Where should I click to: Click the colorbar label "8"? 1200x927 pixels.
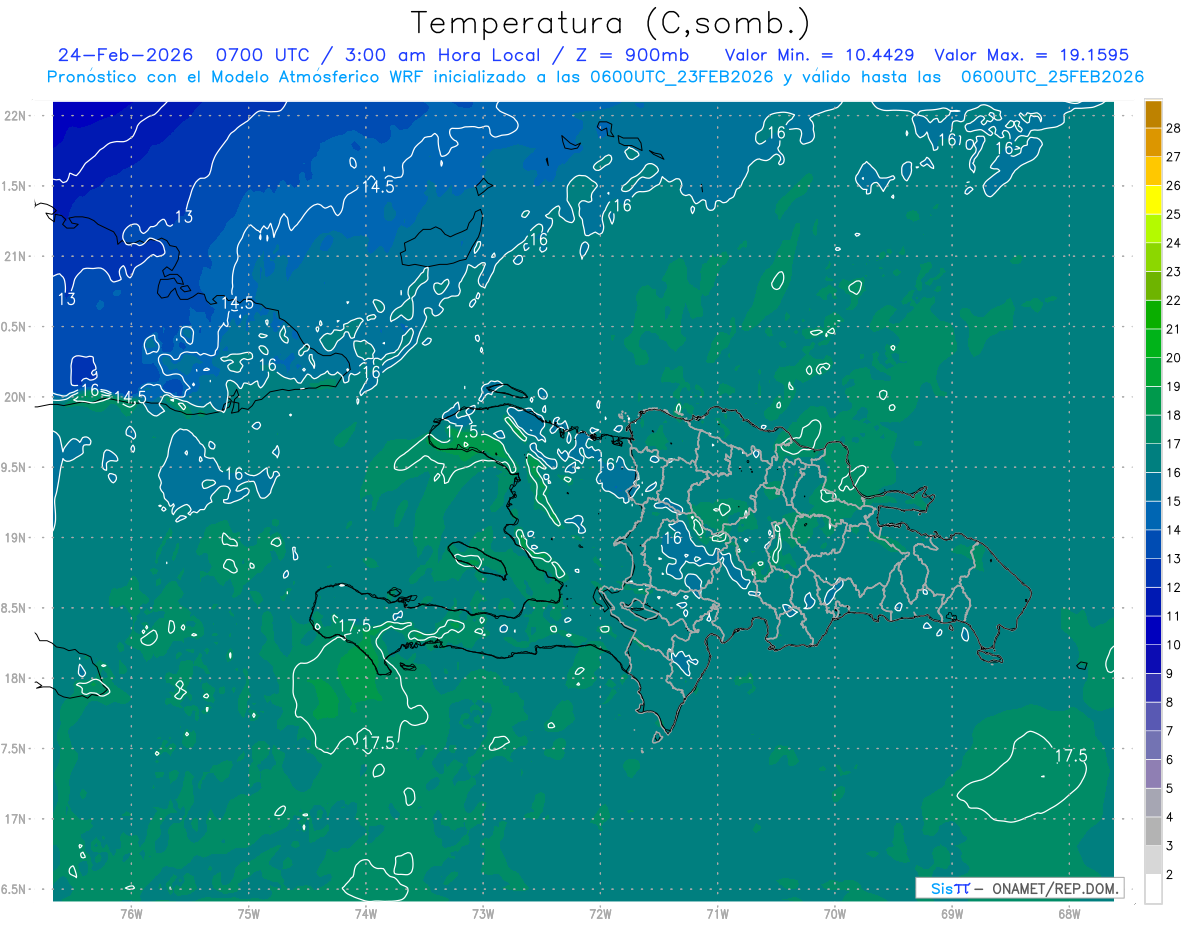point(1169,703)
